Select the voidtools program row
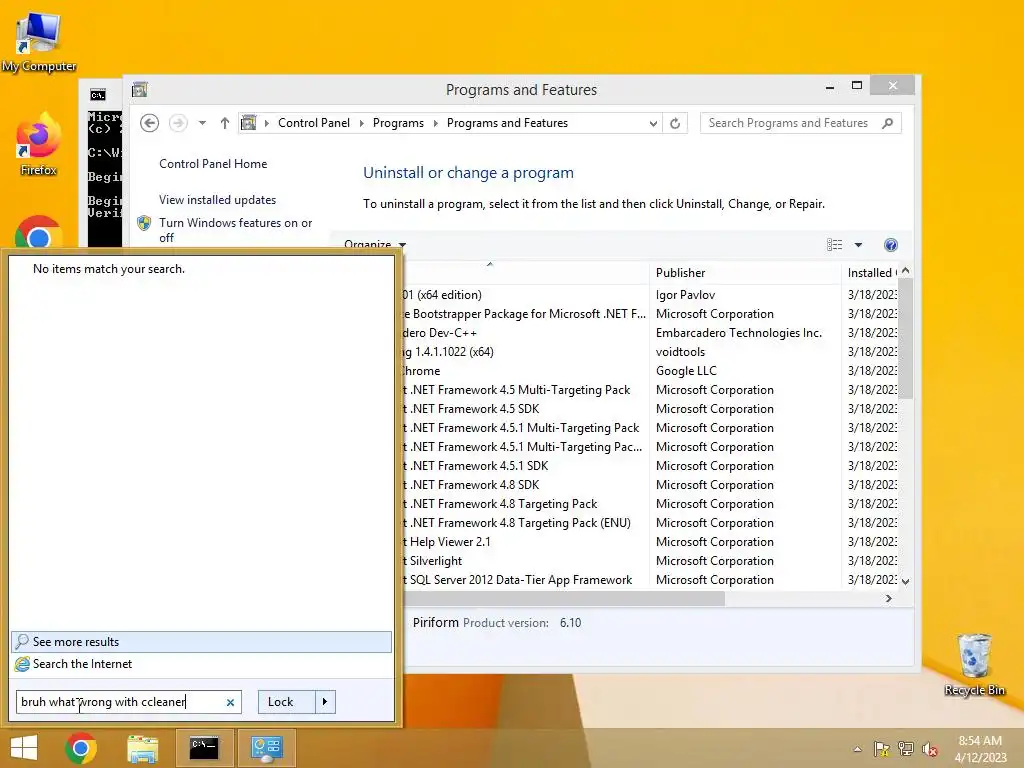The width and height of the screenshot is (1024, 768). pos(650,352)
